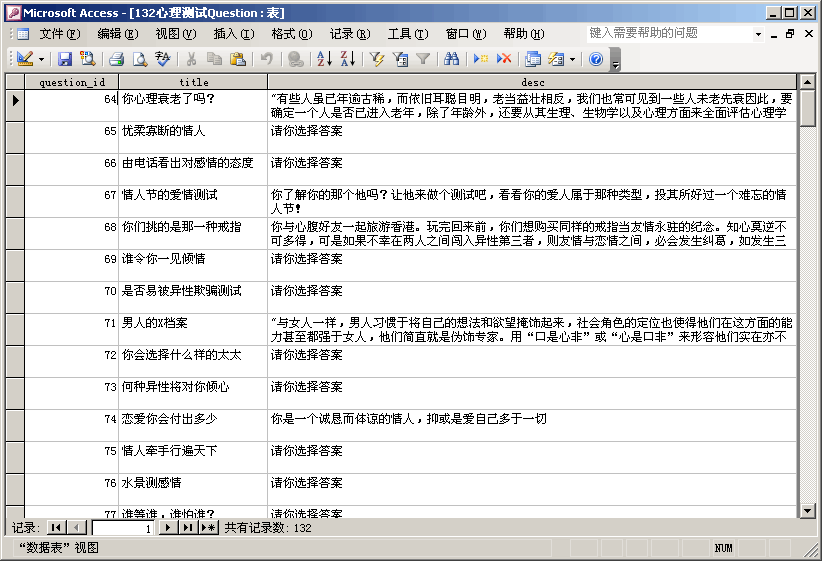Open the 格式(O) menu
822x561 pixels.
click(x=292, y=34)
